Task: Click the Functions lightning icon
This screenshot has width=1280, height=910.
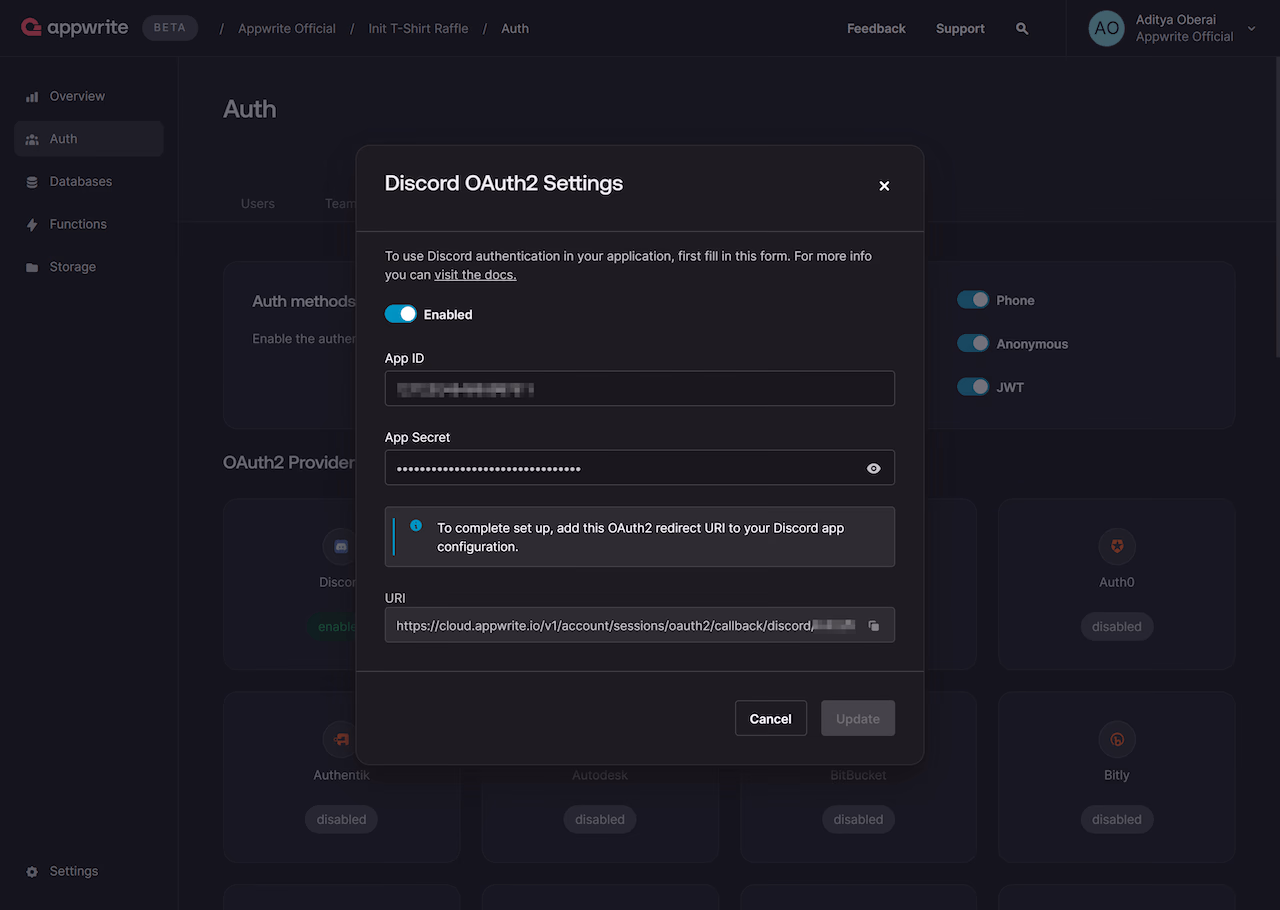Action: tap(32, 225)
